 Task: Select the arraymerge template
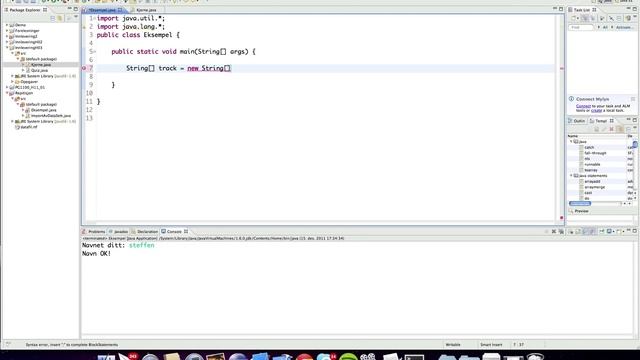[x=594, y=187]
